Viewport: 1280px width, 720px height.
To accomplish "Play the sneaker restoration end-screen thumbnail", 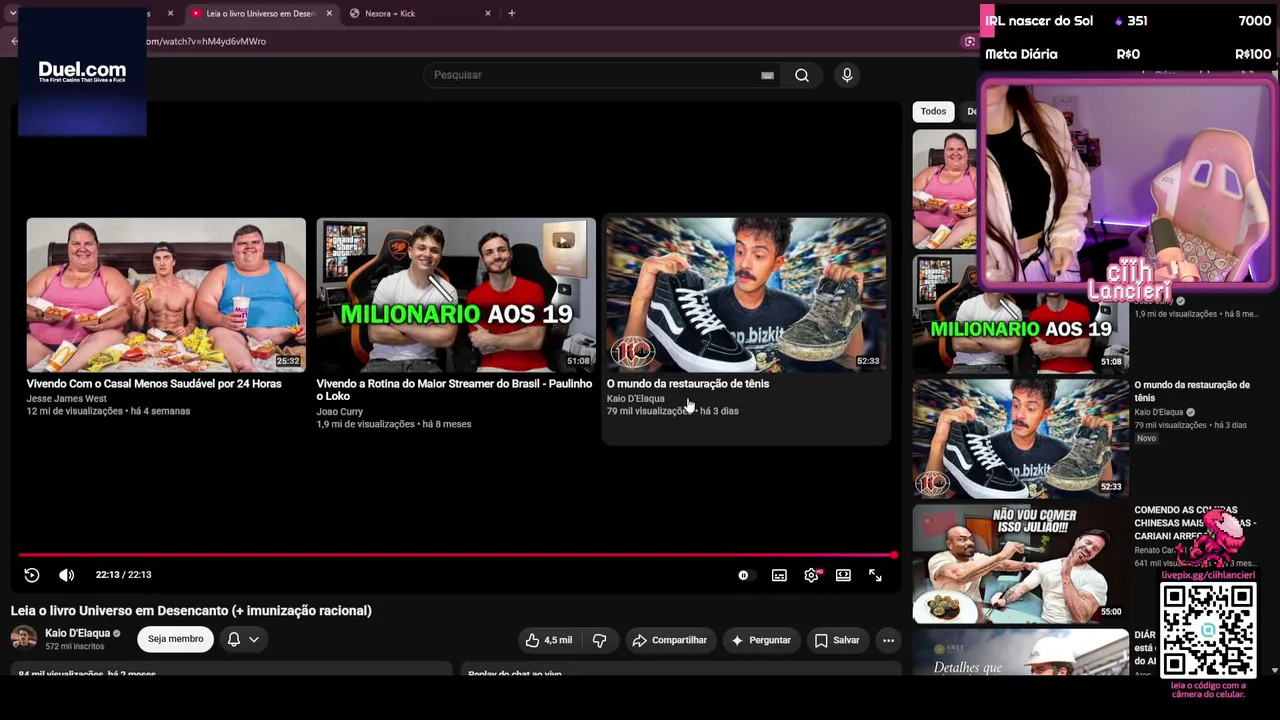I will pos(746,295).
